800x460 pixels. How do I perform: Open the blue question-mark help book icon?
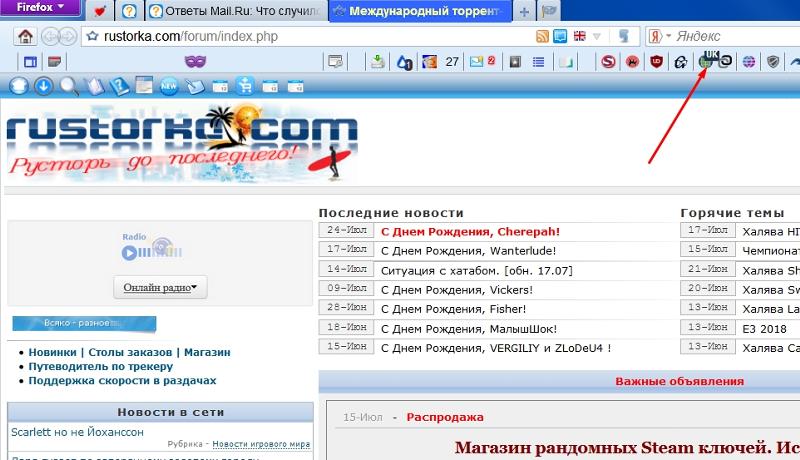click(x=118, y=86)
